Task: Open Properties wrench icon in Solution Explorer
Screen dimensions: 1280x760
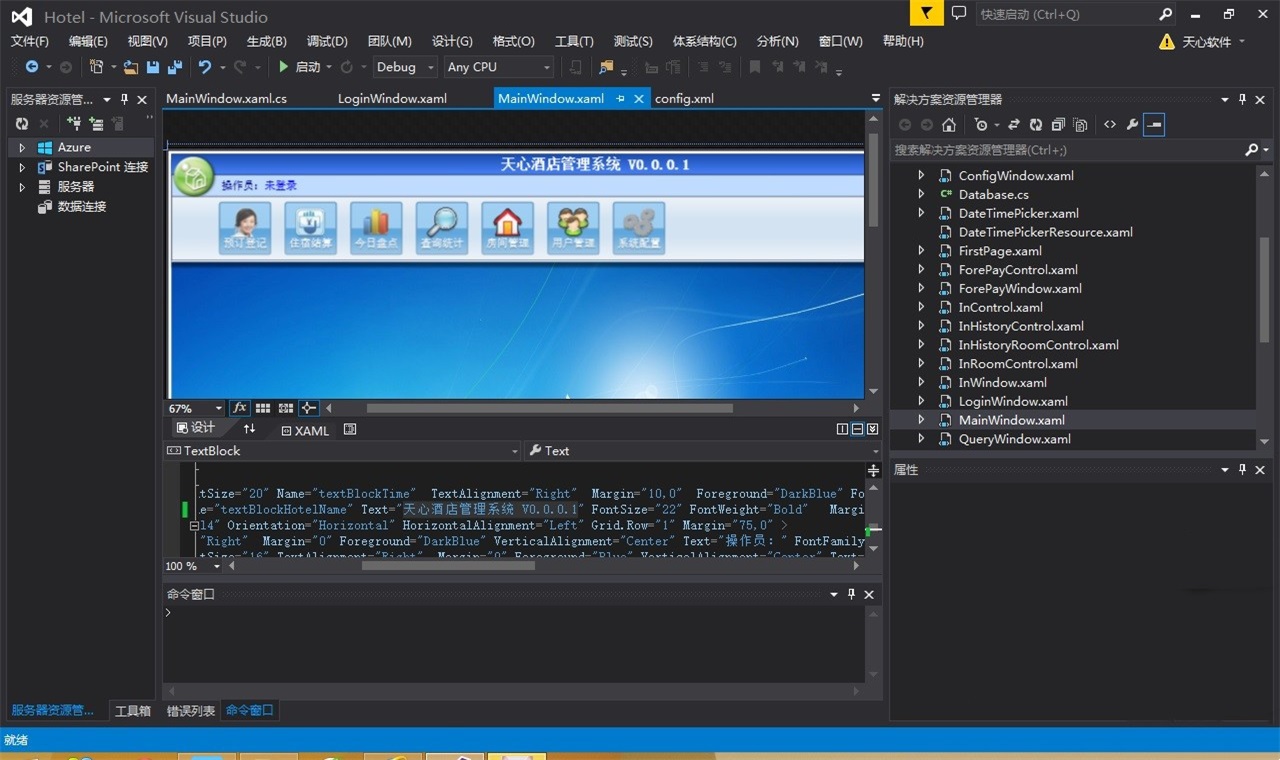Action: click(x=1132, y=125)
